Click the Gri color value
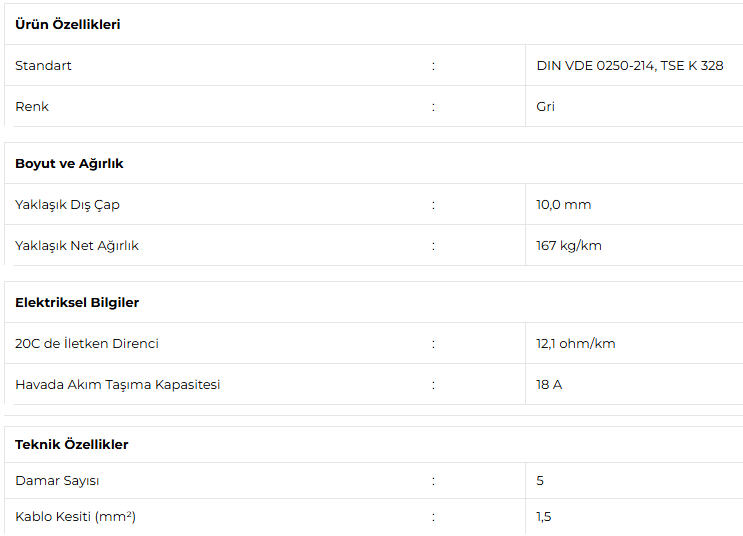This screenshot has width=743, height=536. coord(545,107)
